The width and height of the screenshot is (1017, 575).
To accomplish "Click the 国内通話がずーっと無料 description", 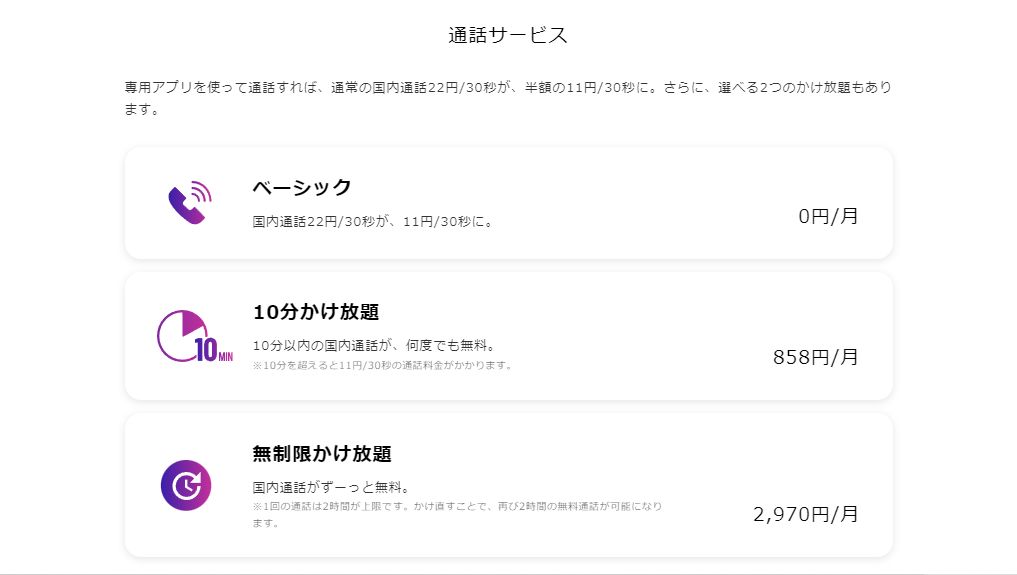I will 332,488.
